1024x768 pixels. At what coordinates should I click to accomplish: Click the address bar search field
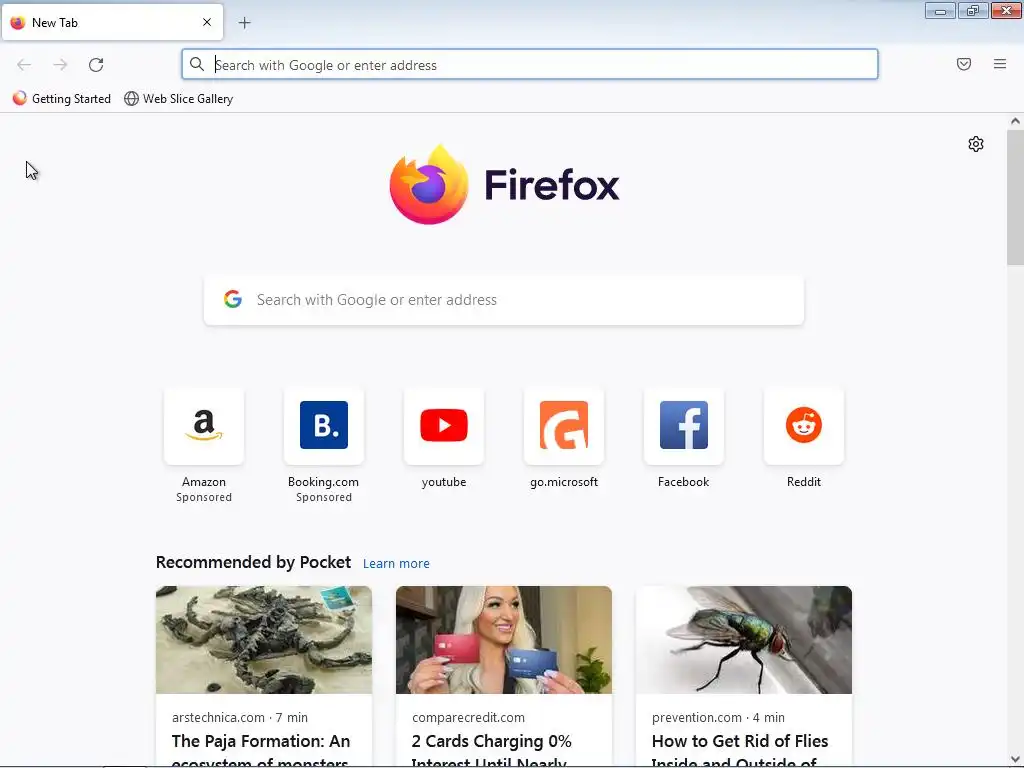530,65
